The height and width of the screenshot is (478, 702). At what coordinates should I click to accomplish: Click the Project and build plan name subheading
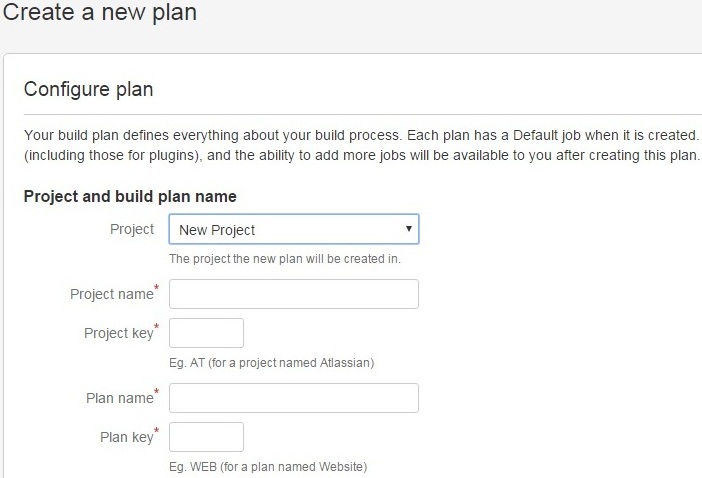tap(130, 196)
